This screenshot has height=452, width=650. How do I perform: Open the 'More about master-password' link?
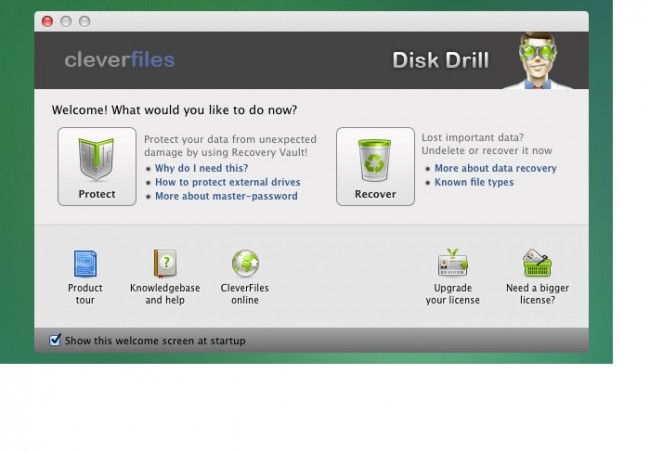[x=226, y=196]
